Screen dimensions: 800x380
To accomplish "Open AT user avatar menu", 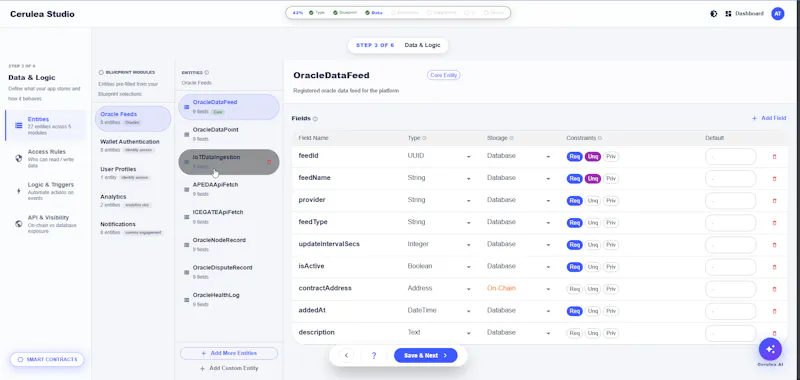I will 778,14.
